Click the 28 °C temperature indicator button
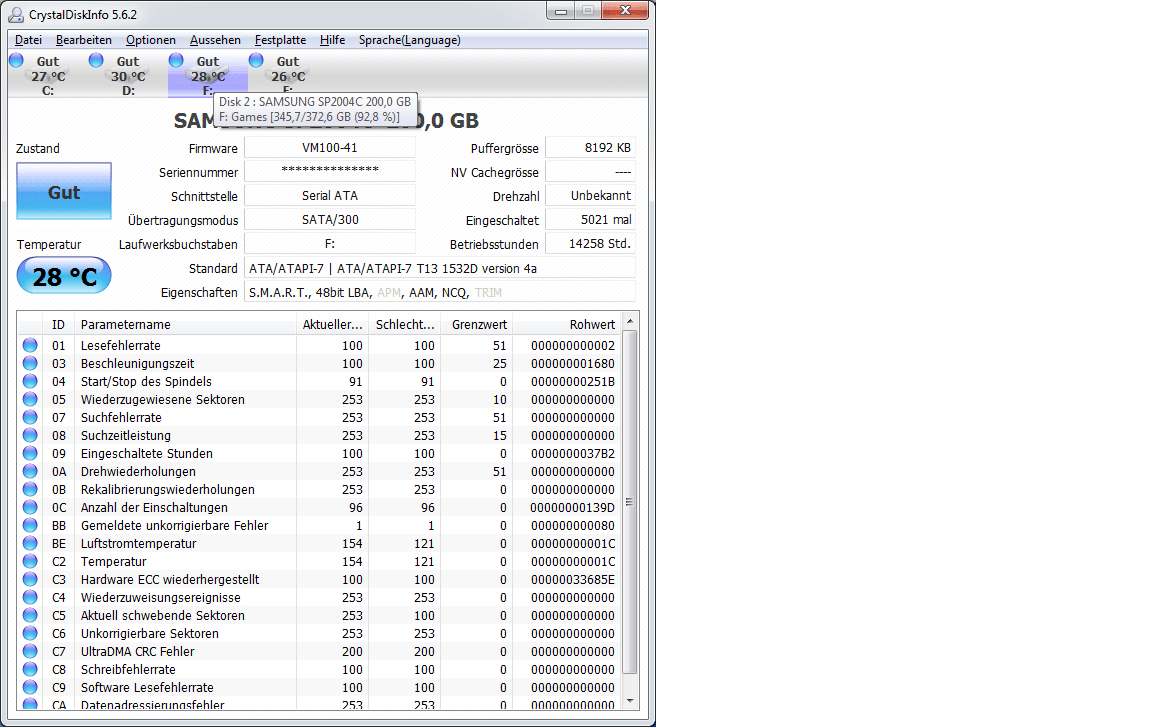 pos(64,276)
